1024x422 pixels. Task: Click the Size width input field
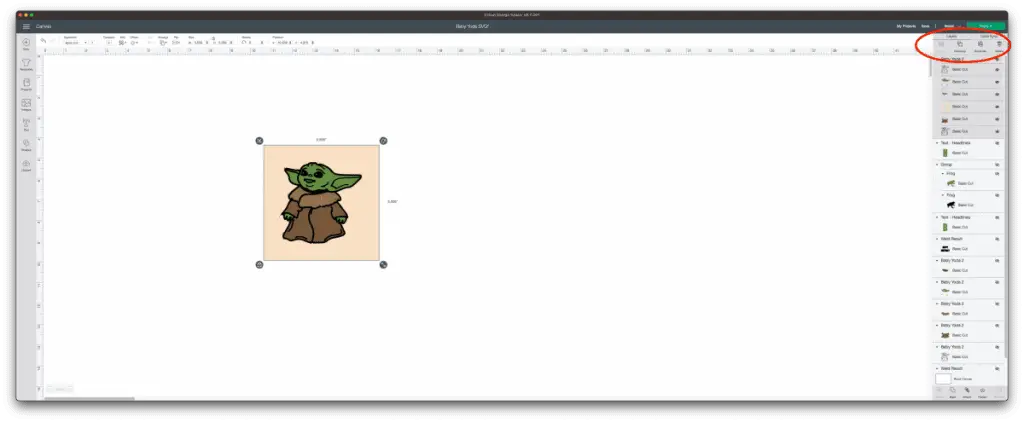tap(200, 42)
